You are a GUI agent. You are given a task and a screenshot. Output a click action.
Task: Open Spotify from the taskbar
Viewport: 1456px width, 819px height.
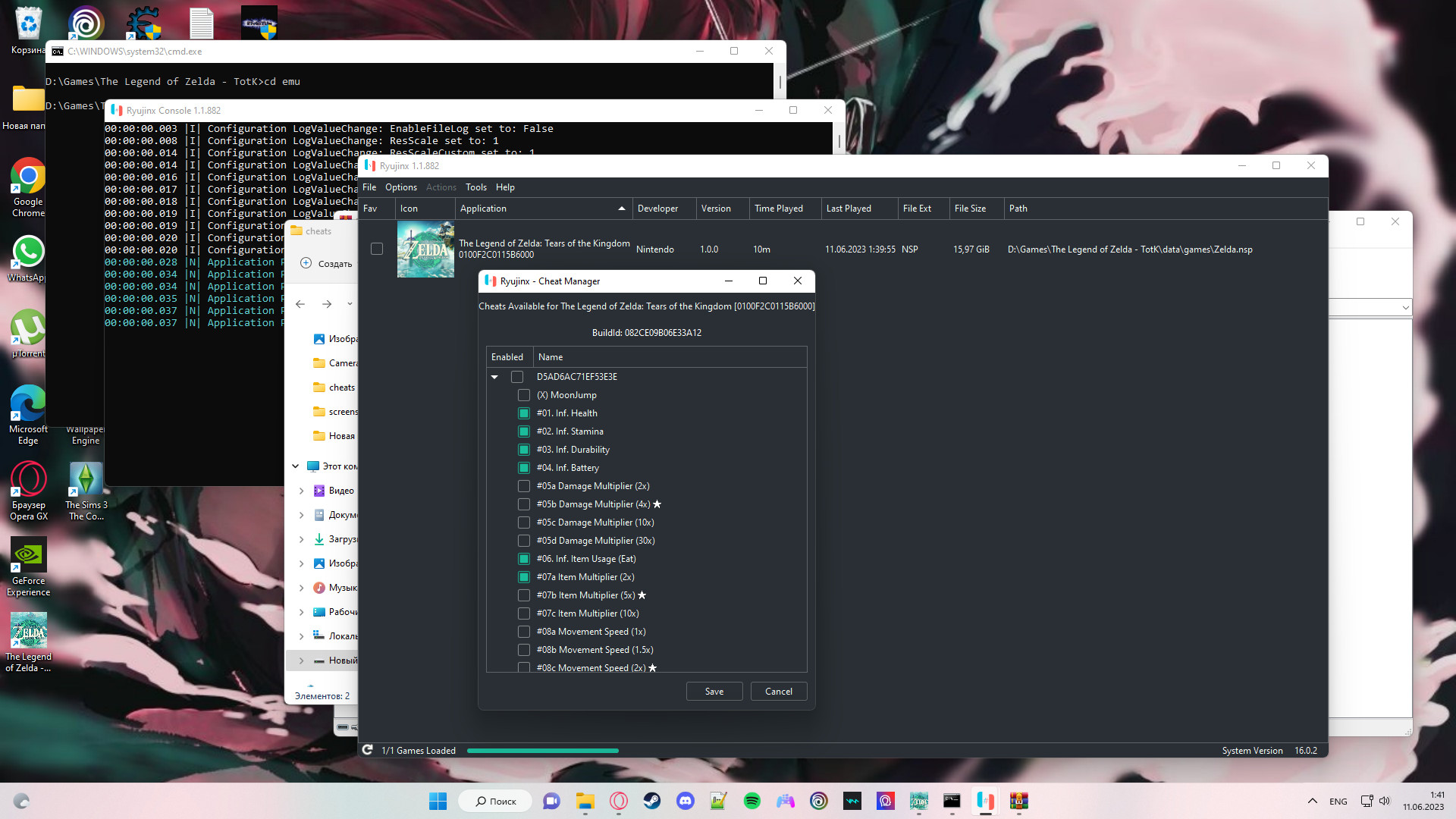pos(752,801)
